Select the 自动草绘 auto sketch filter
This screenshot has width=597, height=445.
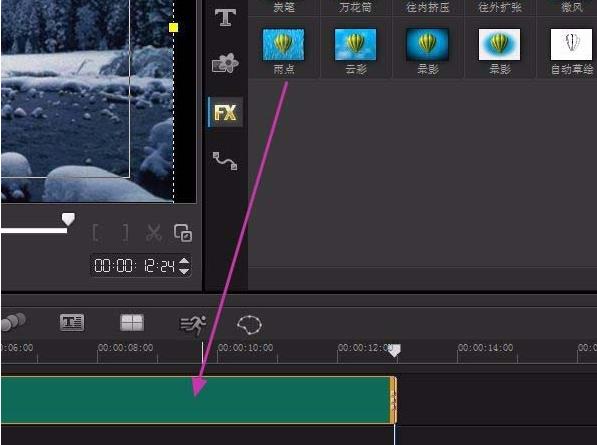[x=571, y=45]
